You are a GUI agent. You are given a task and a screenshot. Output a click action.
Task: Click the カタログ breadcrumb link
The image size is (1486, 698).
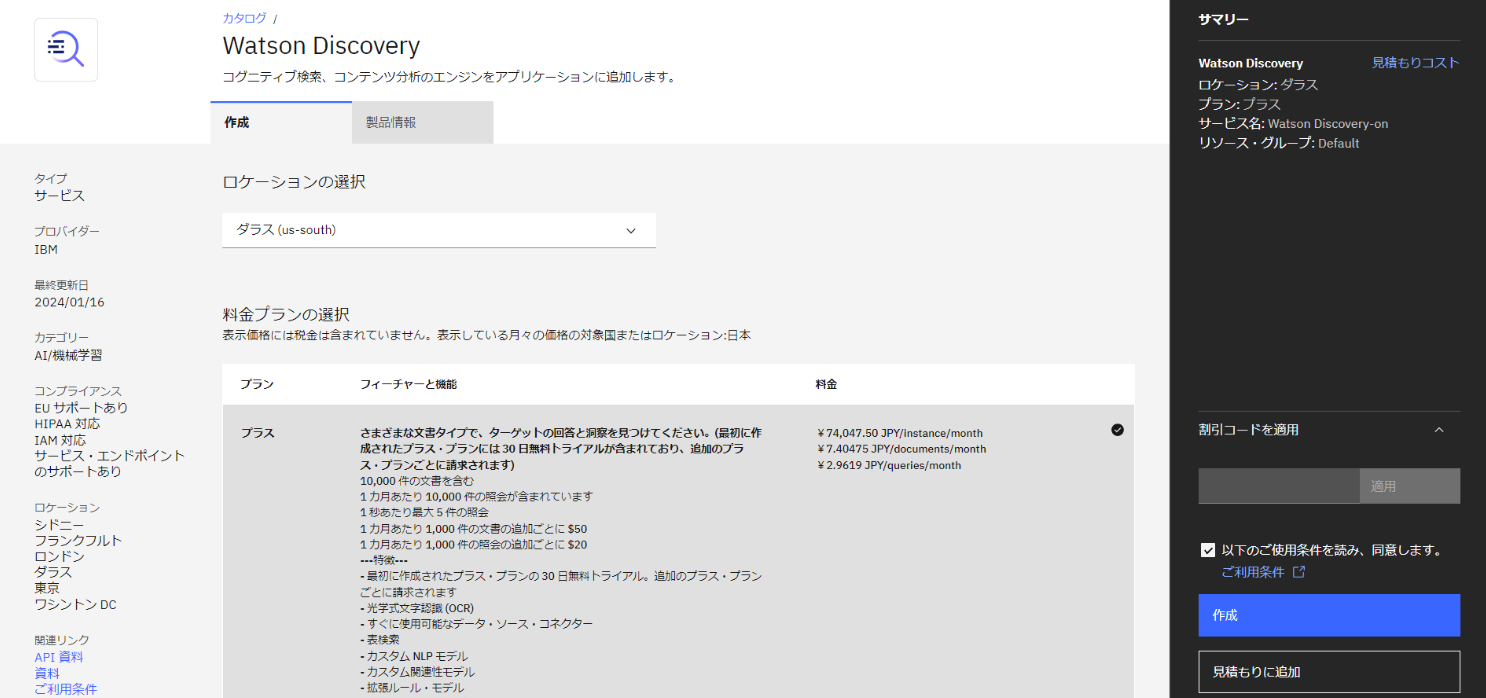click(244, 18)
